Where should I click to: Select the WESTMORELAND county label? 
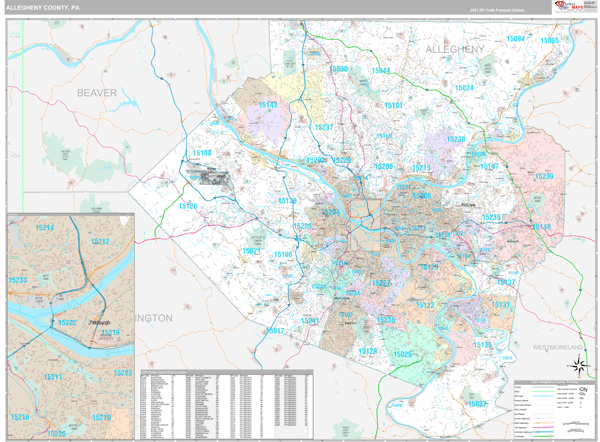point(558,347)
